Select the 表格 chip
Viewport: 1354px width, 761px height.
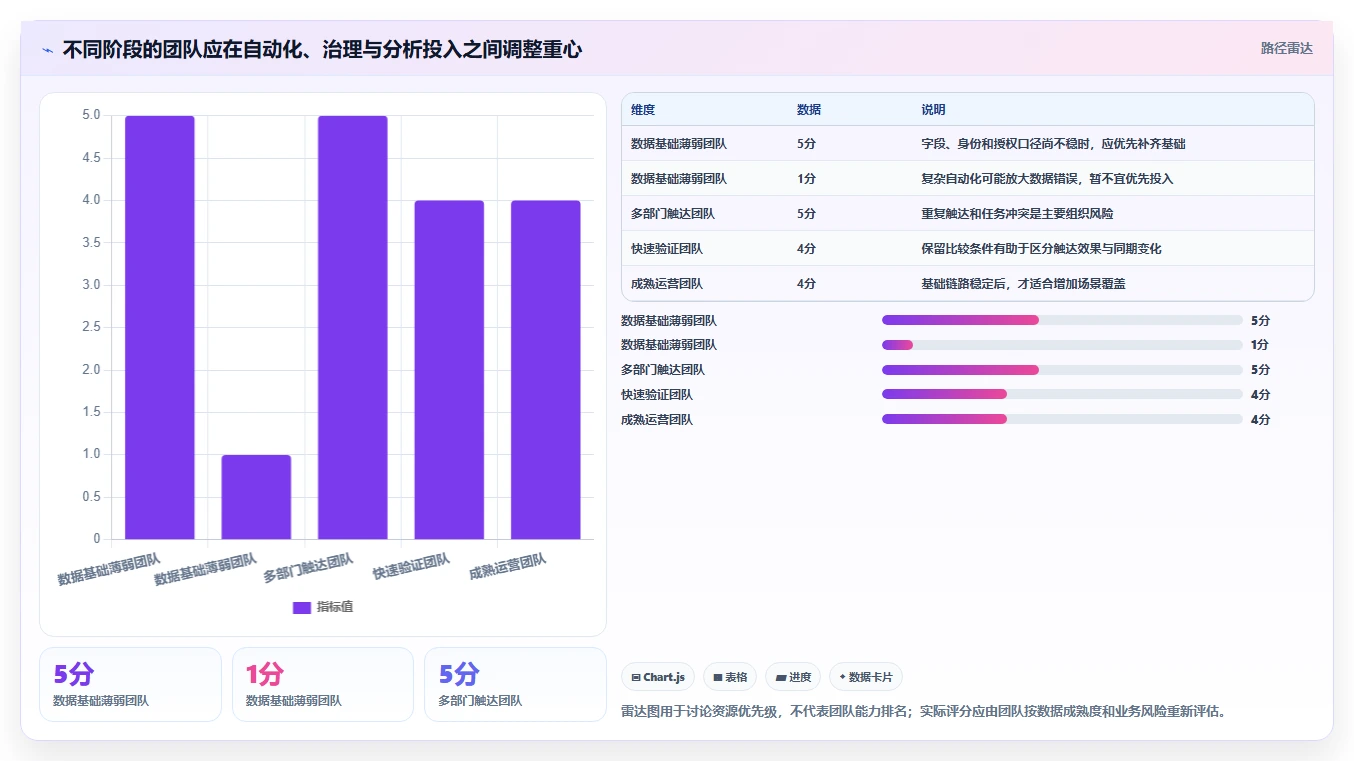click(730, 677)
